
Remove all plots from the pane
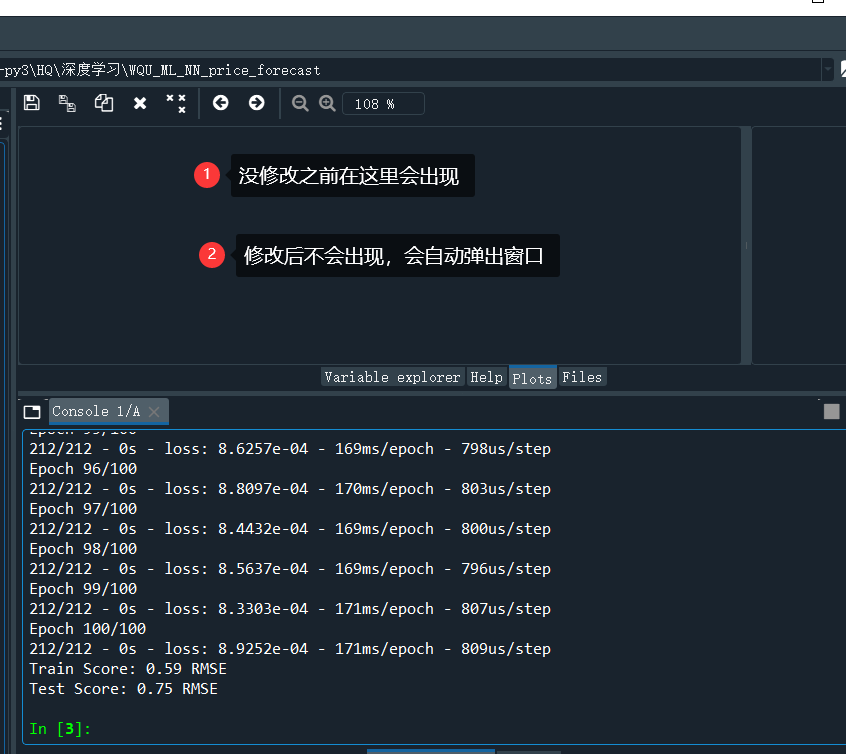[x=176, y=102]
